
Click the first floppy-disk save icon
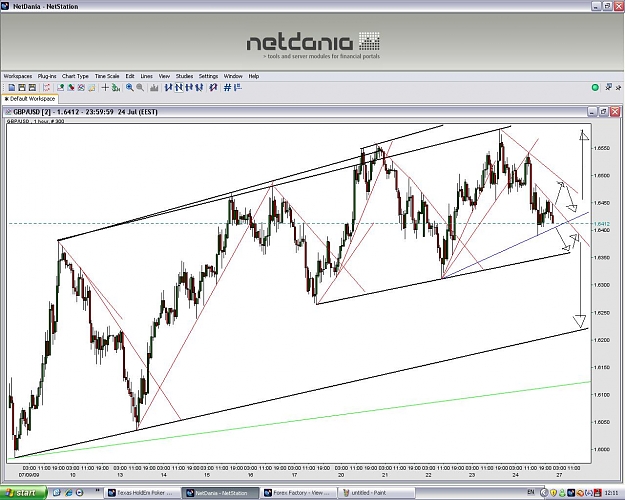pyautogui.click(x=22, y=88)
